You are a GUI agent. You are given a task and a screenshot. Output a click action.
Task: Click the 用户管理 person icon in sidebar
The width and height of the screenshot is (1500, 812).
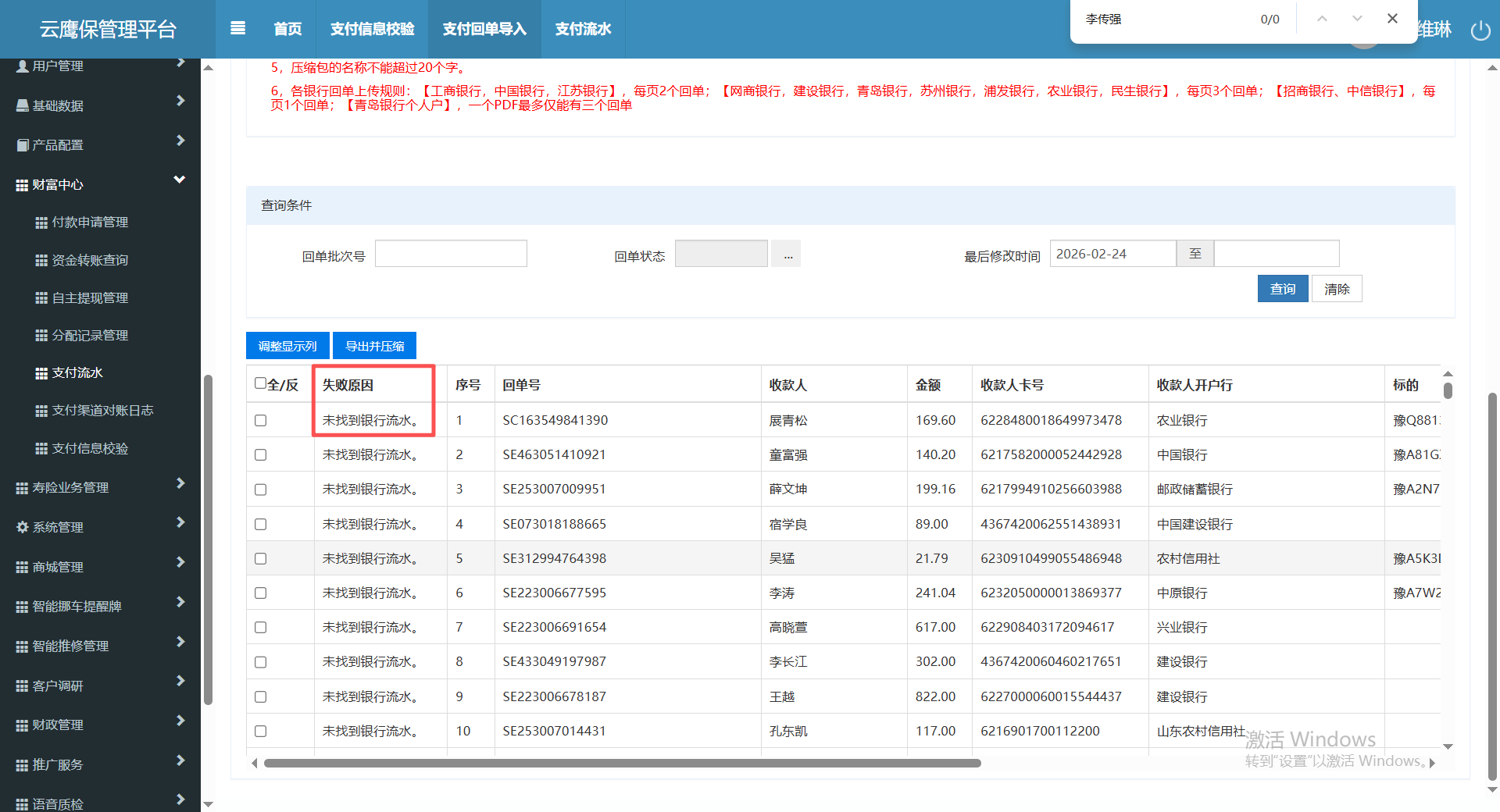22,66
